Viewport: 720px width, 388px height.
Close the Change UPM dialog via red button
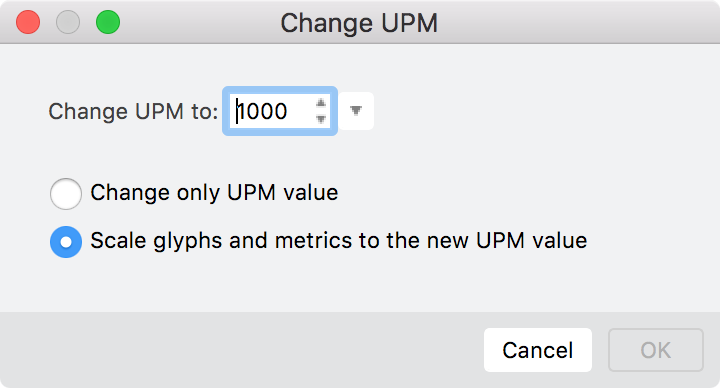point(28,22)
